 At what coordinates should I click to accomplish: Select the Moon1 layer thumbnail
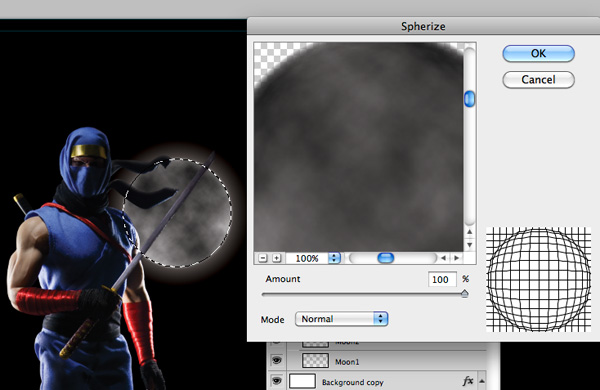tap(315, 361)
